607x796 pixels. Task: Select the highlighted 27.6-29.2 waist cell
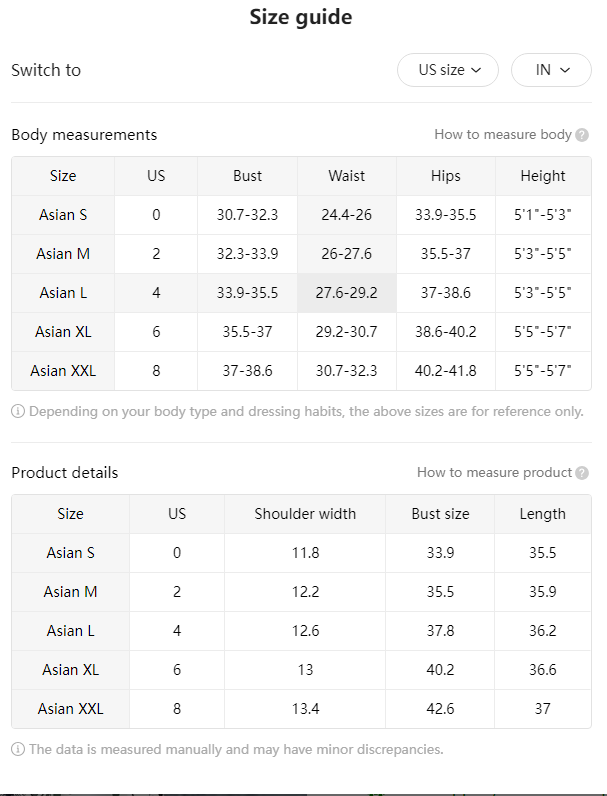pyautogui.click(x=347, y=293)
